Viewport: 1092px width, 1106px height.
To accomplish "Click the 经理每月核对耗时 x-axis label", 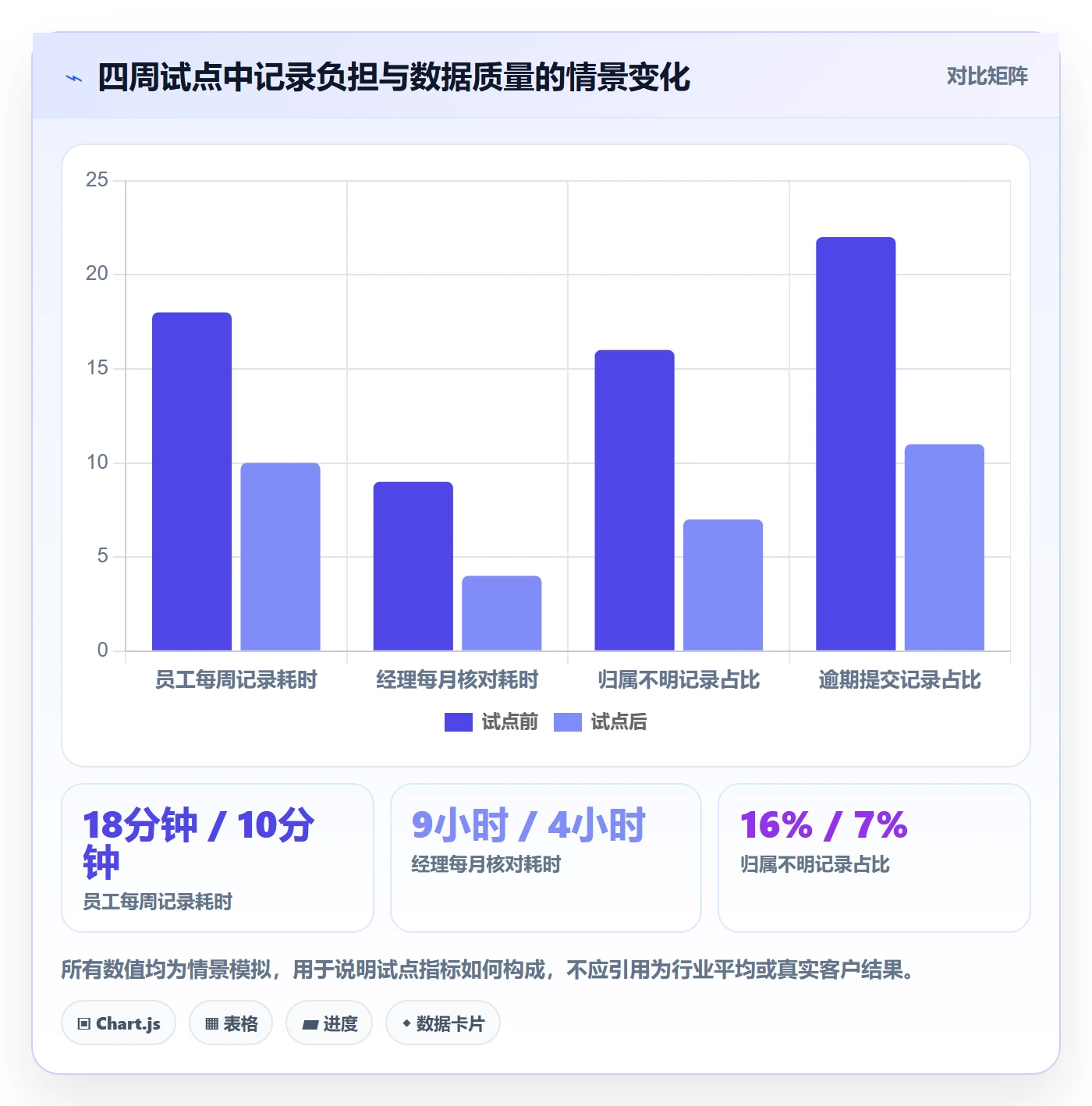I will 458,680.
